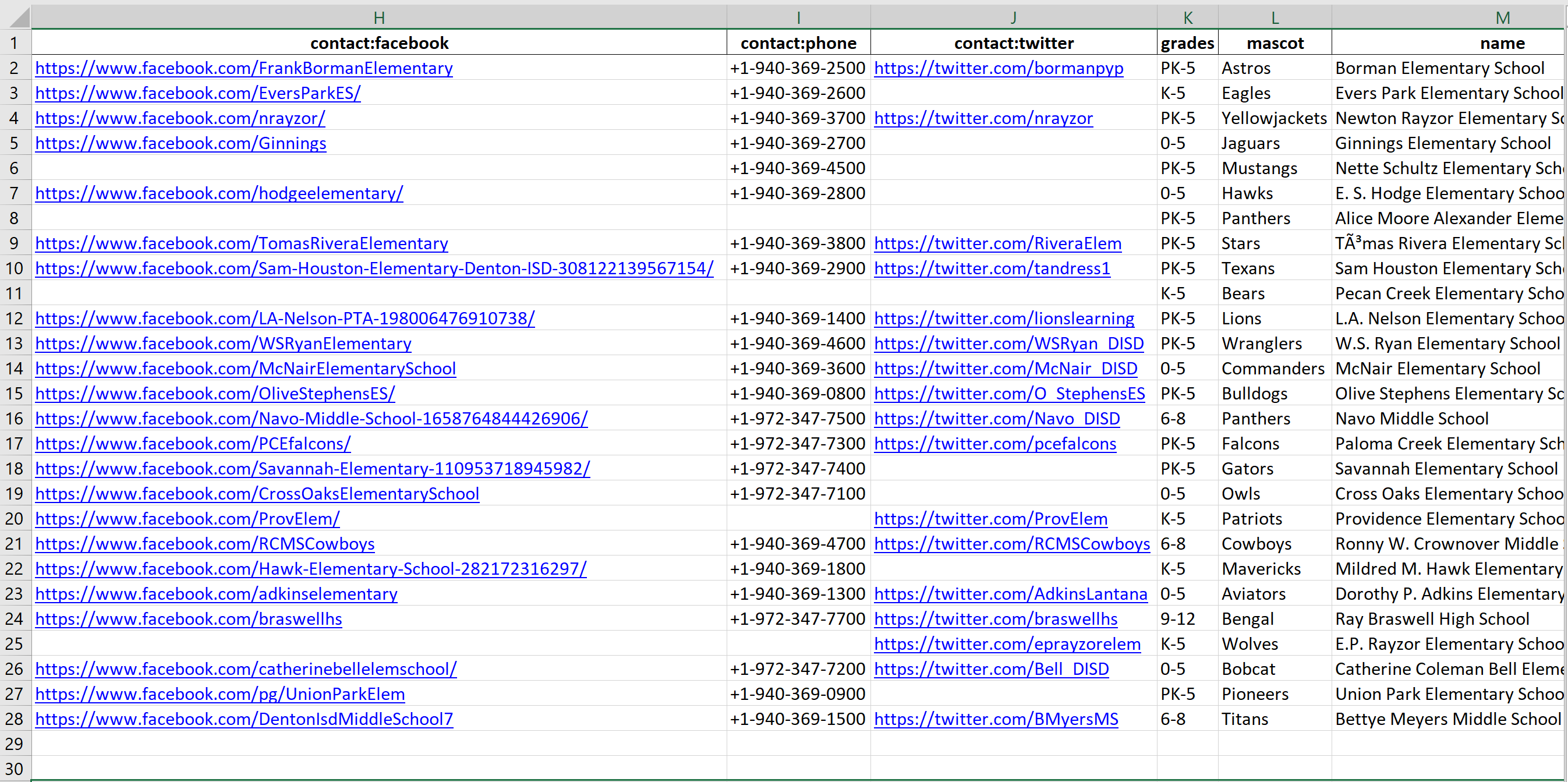The height and width of the screenshot is (782, 1568).
Task: Open the RiveraElem Twitter link
Action: [997, 243]
